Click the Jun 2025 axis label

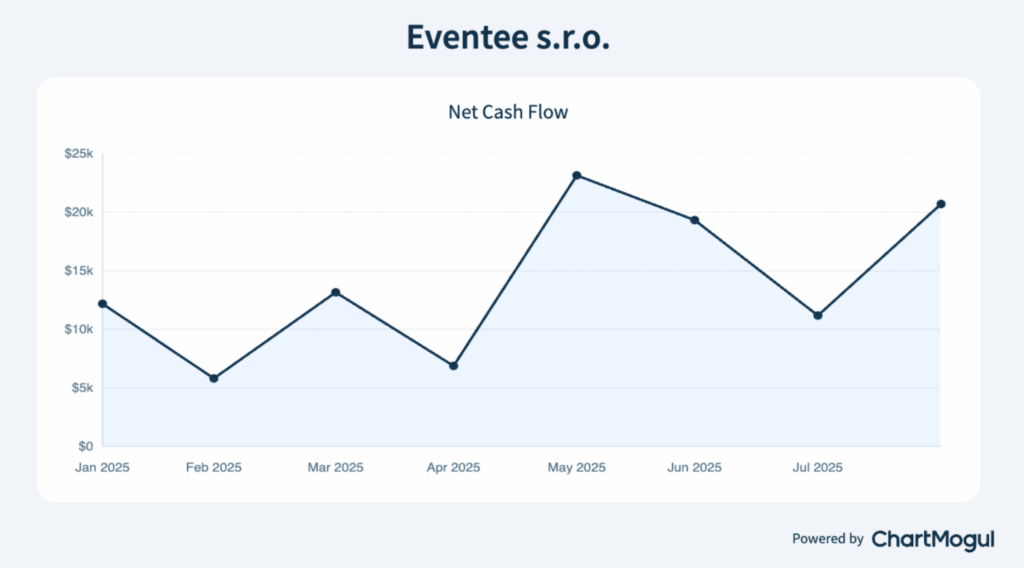click(x=694, y=467)
